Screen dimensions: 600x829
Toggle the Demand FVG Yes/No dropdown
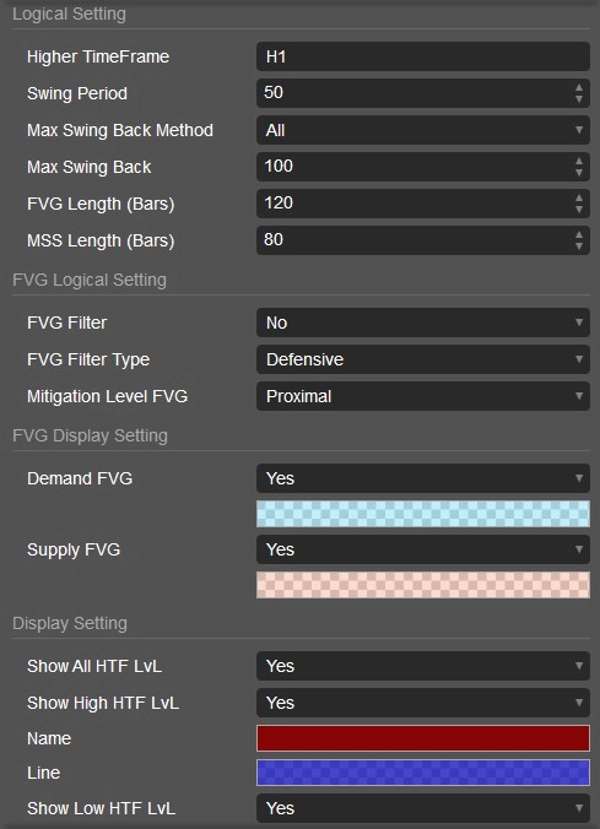(x=422, y=478)
